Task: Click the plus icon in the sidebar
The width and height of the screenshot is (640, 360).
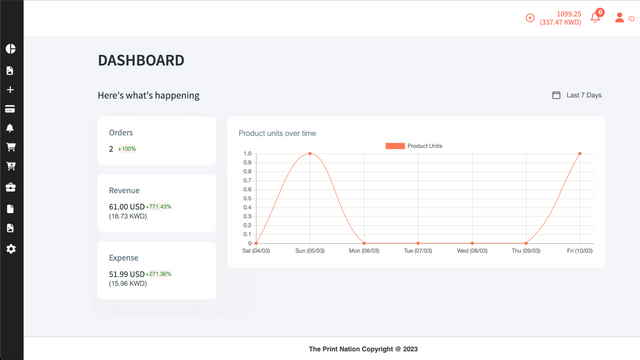Action: pos(11,90)
